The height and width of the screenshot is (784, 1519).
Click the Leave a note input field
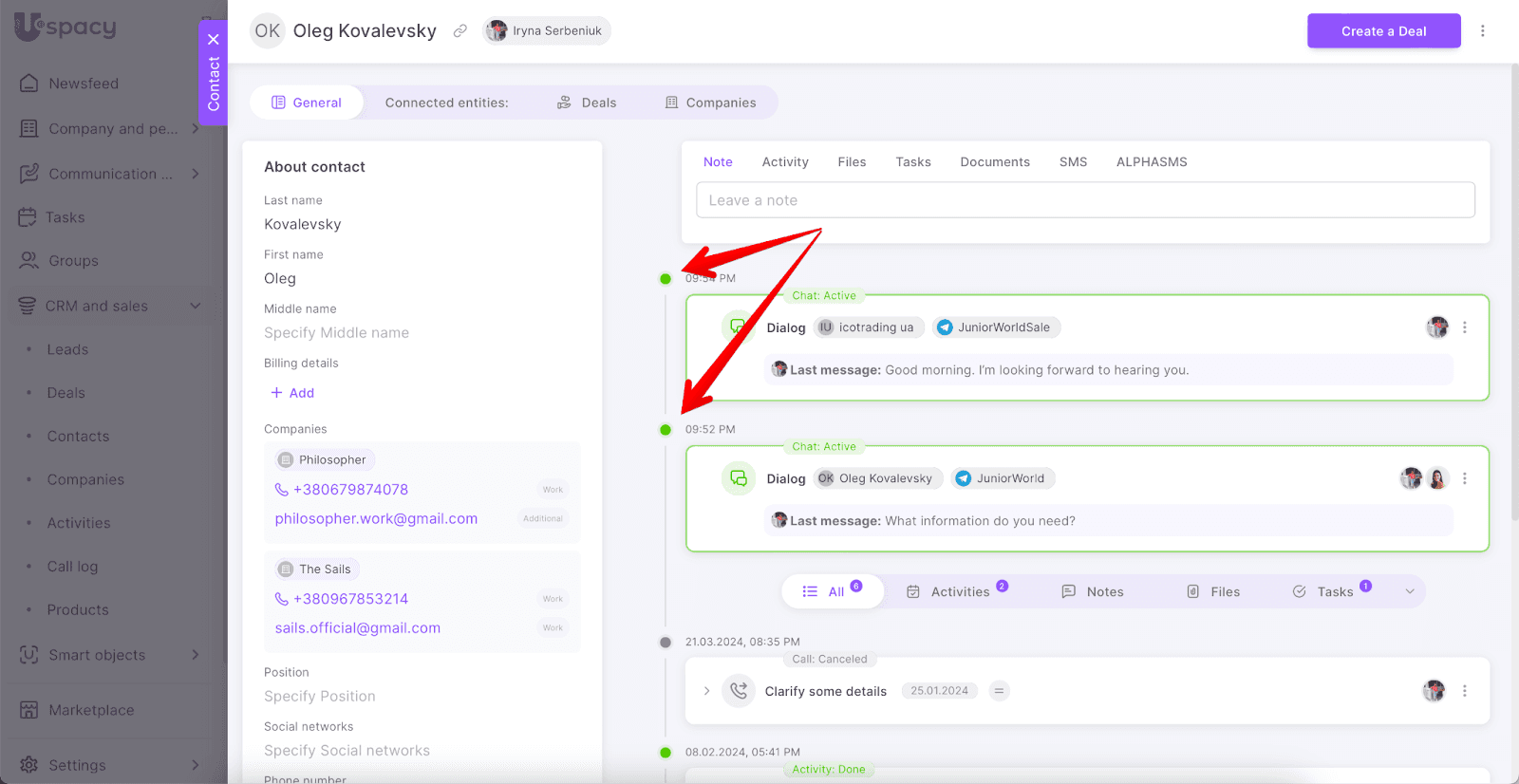coord(1085,200)
